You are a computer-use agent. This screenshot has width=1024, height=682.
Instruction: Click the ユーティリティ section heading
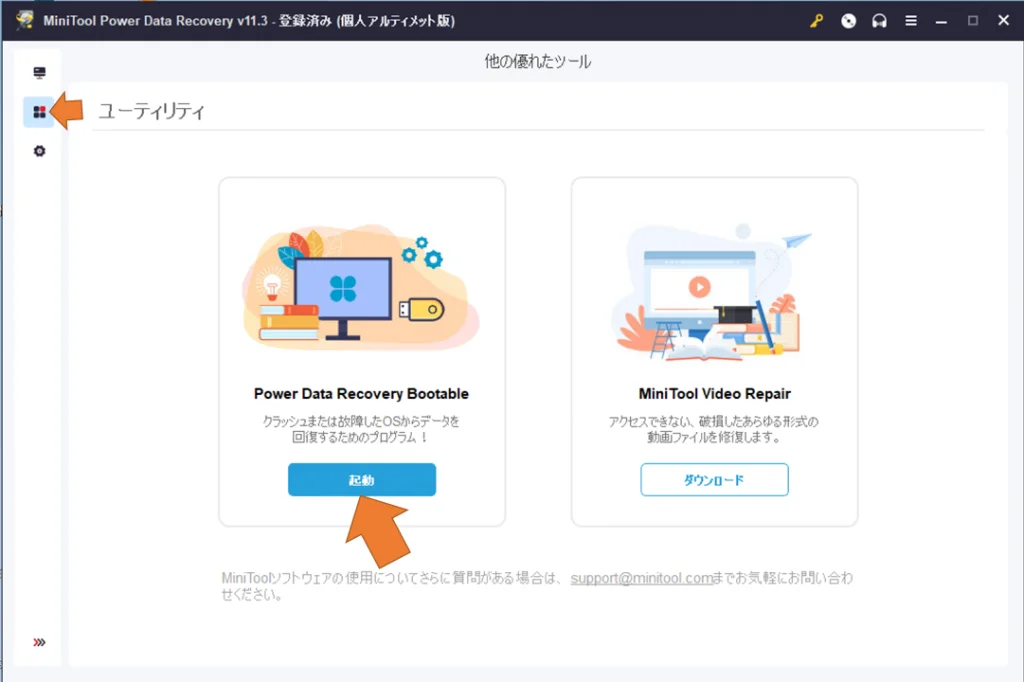click(151, 111)
